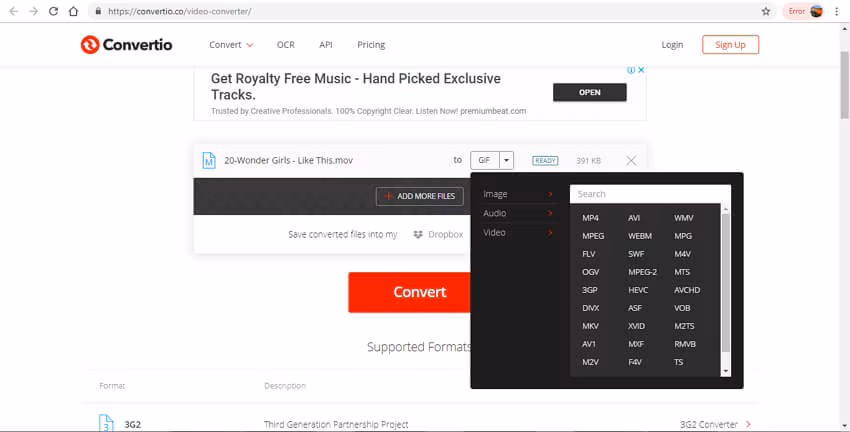Pick TS from the list
This screenshot has height=432, width=850.
pyautogui.click(x=679, y=362)
